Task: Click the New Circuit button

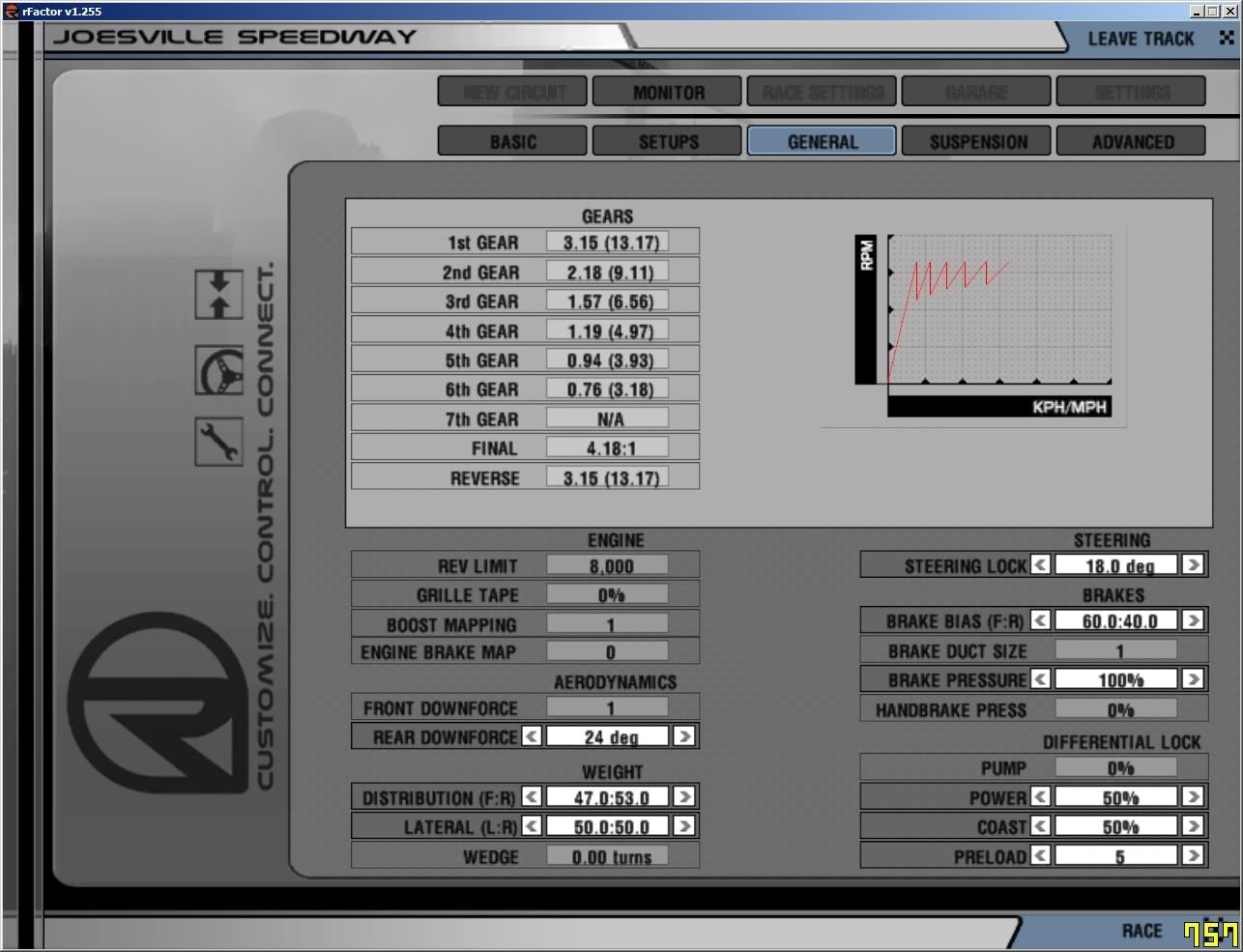Action: 512,92
